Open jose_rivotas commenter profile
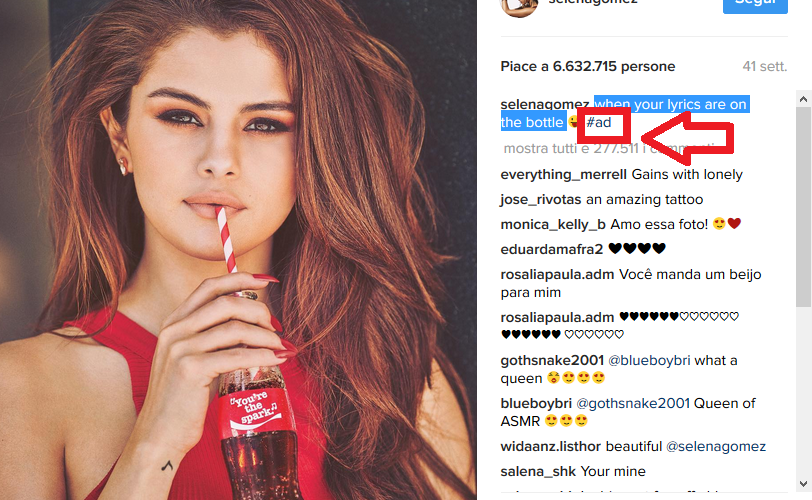This screenshot has height=500, width=812. tap(541, 200)
